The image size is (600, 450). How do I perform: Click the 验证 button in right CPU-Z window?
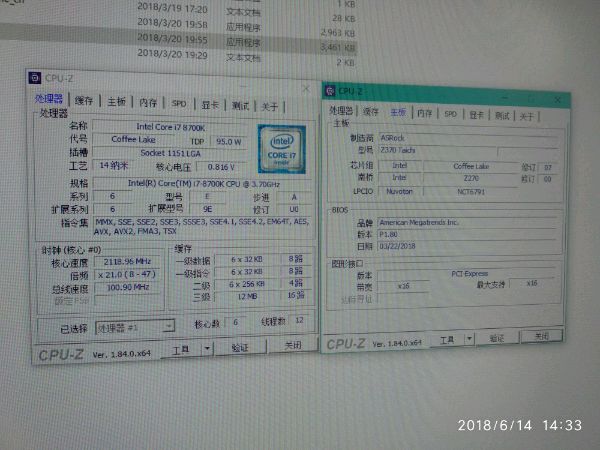[x=497, y=338]
